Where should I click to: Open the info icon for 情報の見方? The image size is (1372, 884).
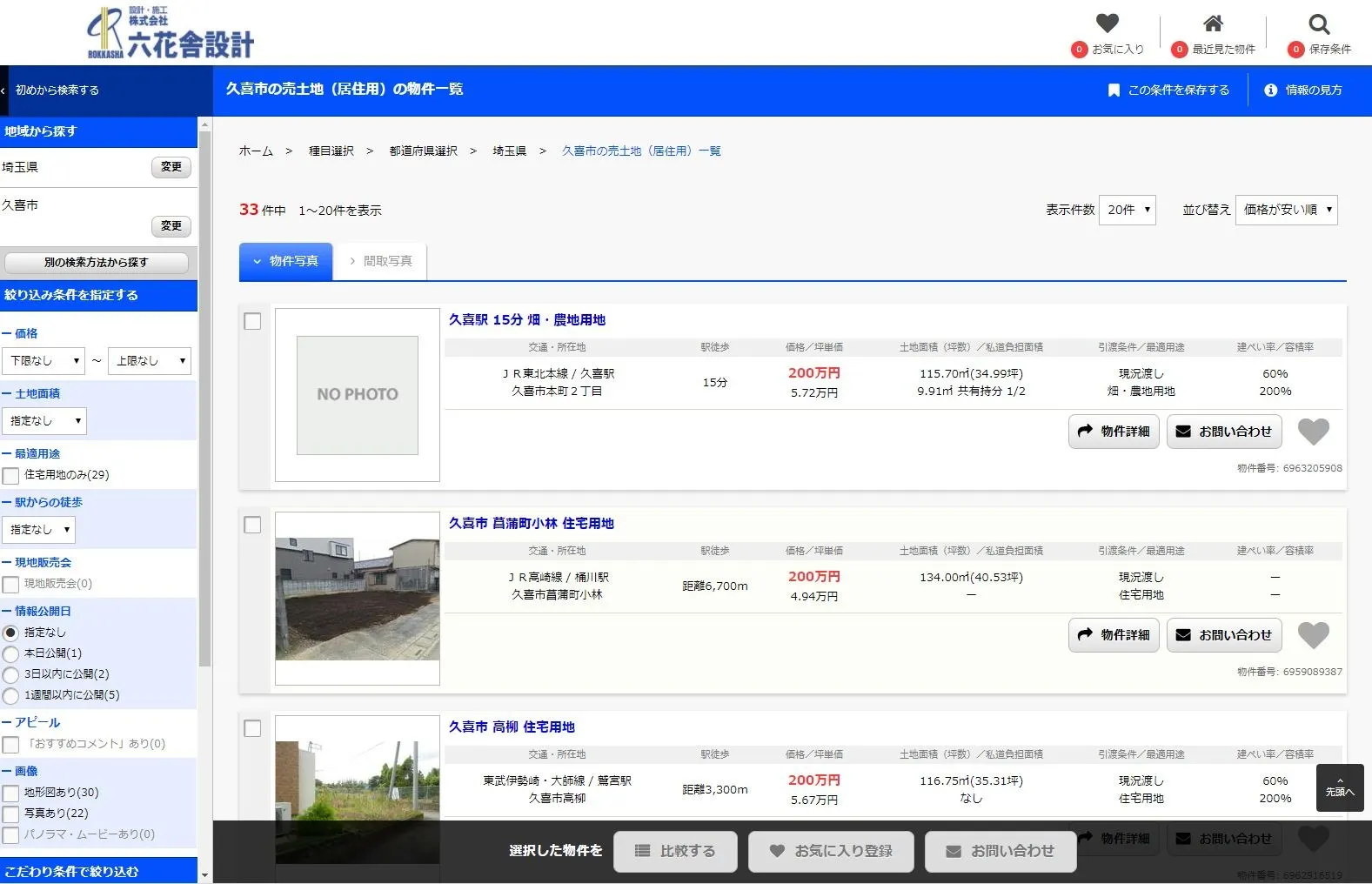(1270, 90)
